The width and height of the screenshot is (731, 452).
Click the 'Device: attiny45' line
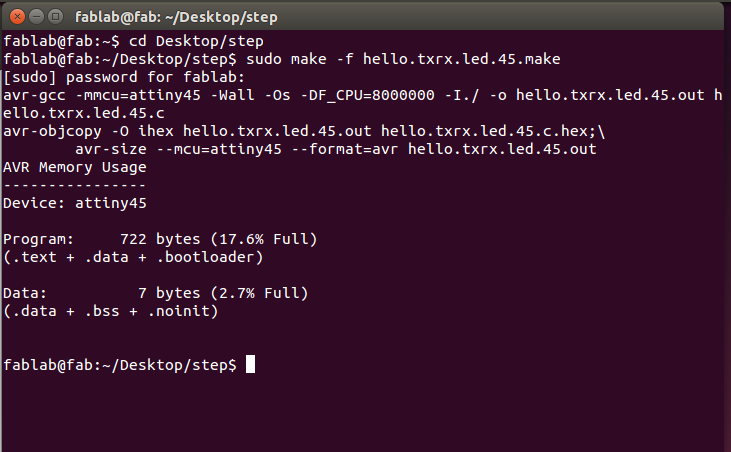(75, 203)
